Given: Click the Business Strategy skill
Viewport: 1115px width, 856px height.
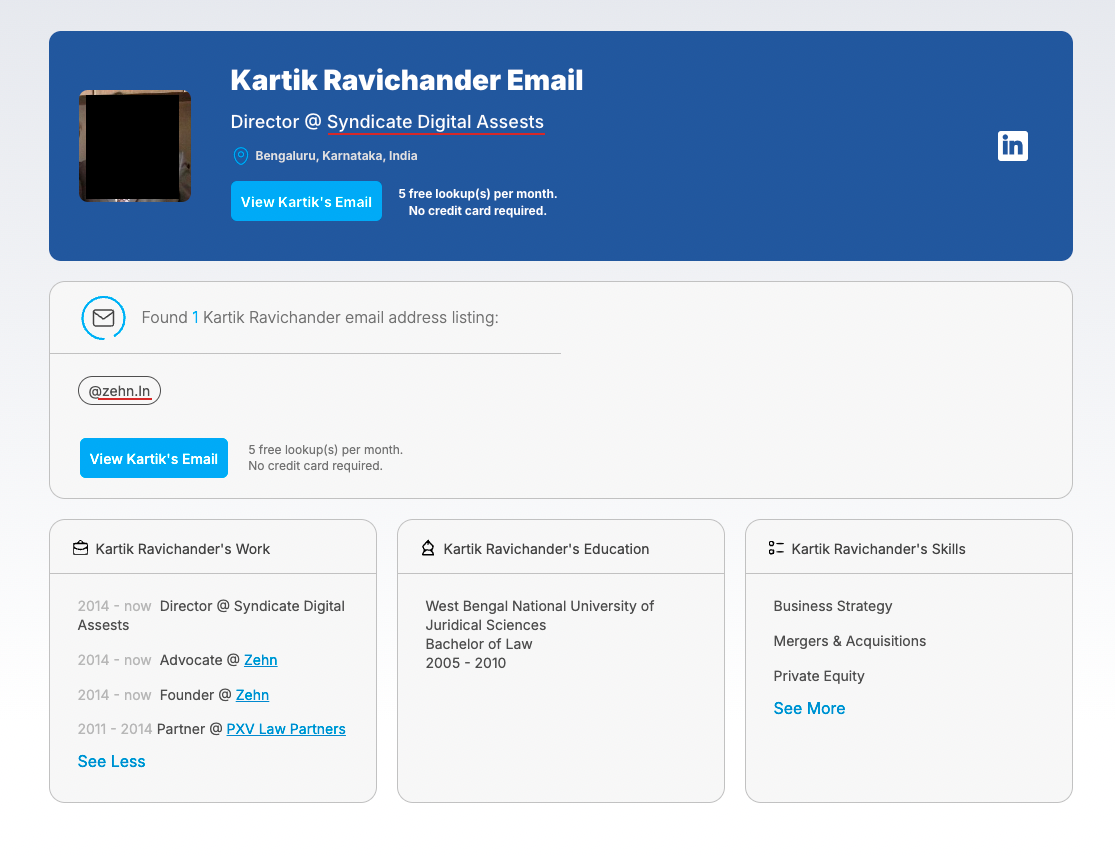Looking at the screenshot, I should click(832, 606).
